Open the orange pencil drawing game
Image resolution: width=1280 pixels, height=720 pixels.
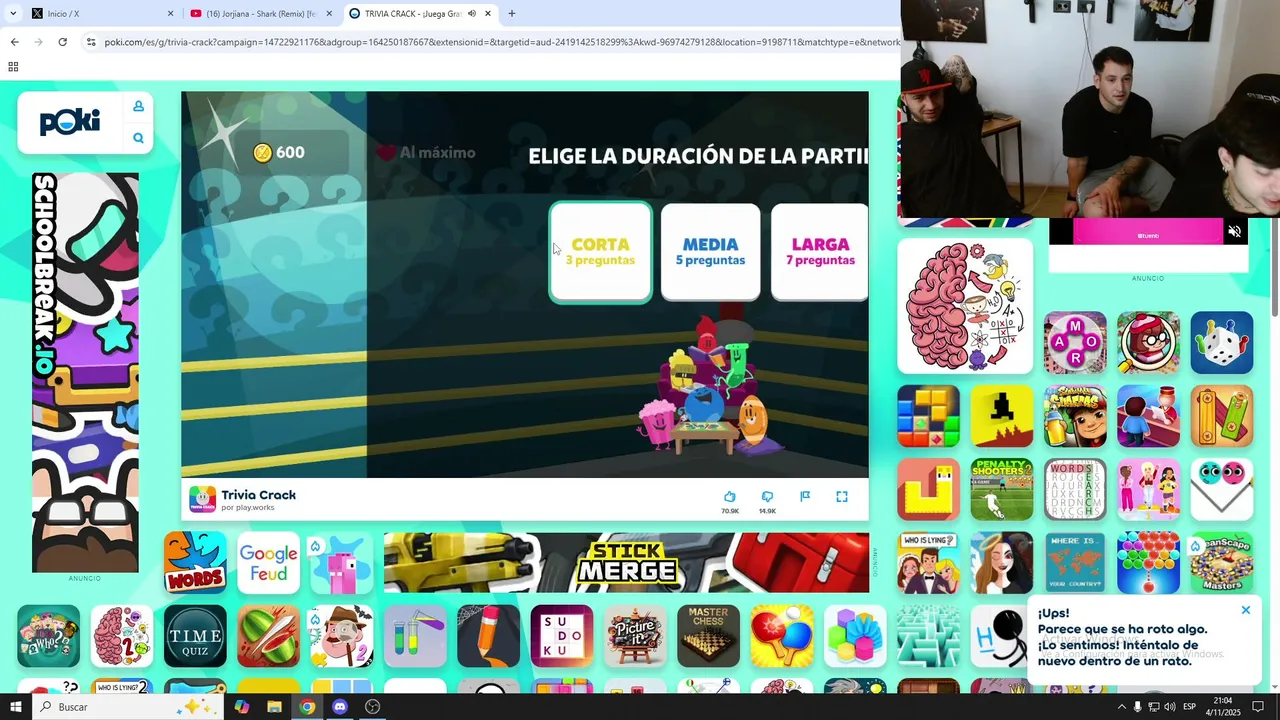pyautogui.click(x=489, y=636)
